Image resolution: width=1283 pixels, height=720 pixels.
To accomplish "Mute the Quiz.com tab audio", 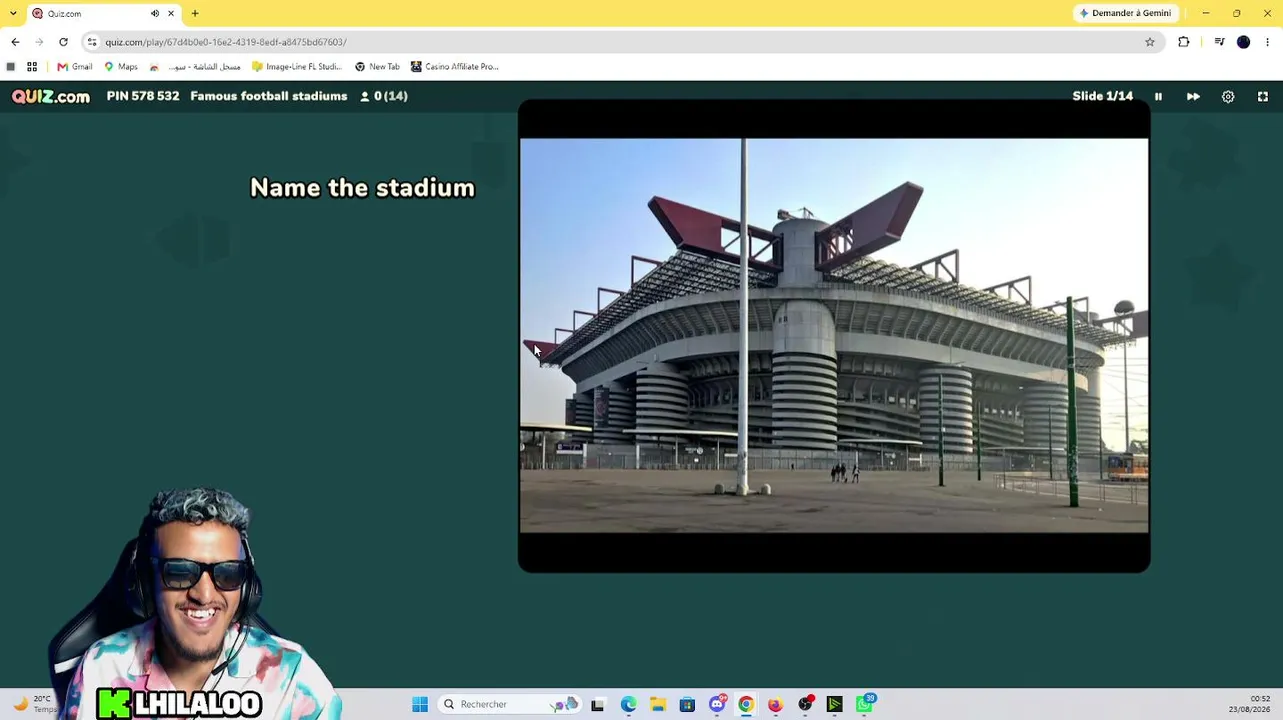I will click(155, 13).
